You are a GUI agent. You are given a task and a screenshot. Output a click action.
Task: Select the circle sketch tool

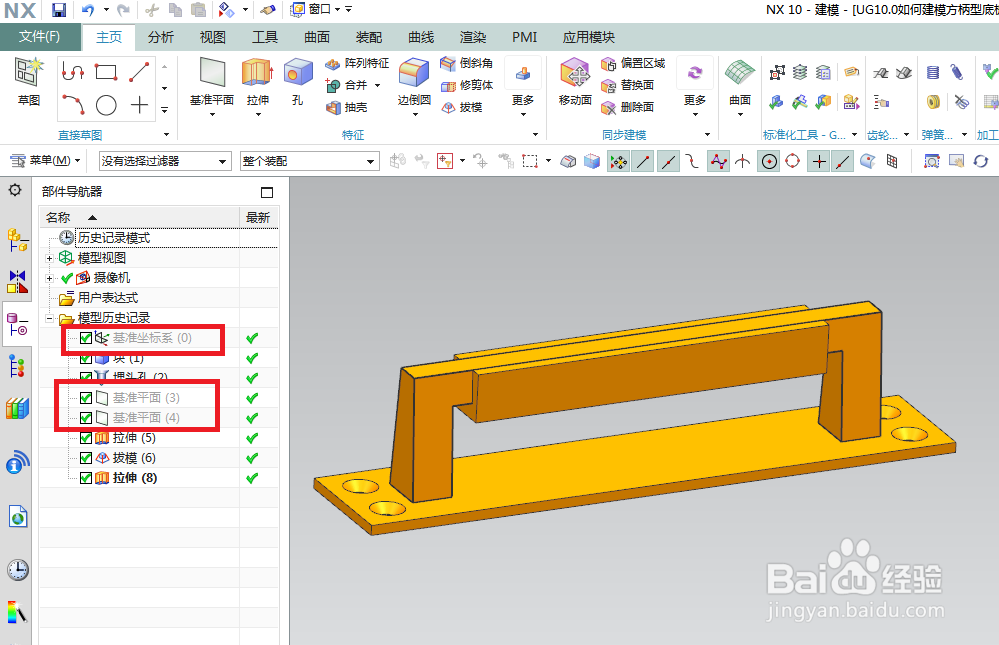click(106, 105)
